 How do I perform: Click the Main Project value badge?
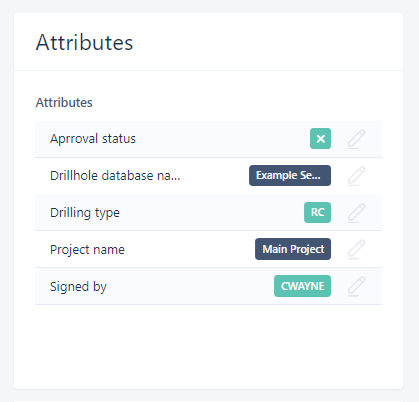pos(293,249)
